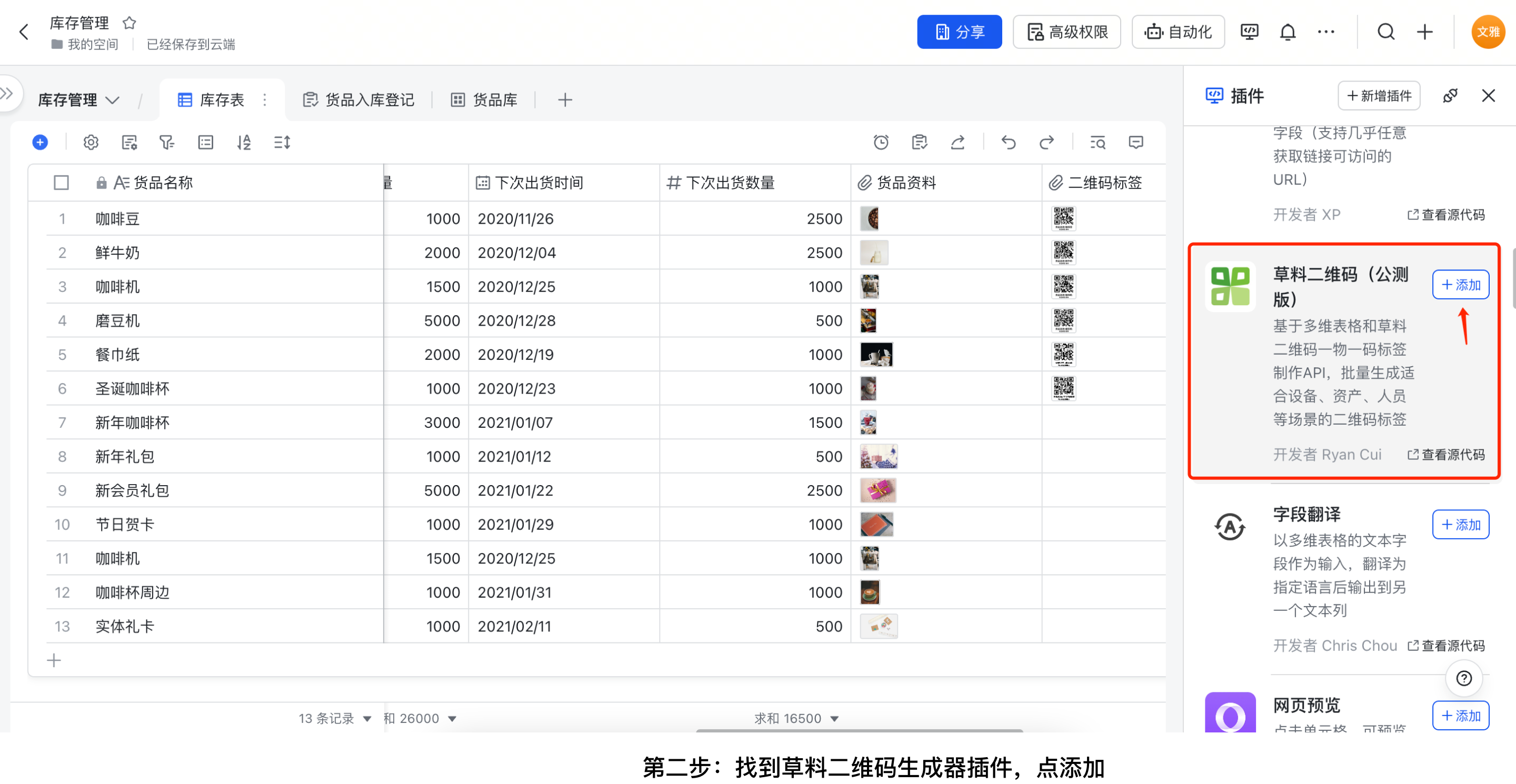Image resolution: width=1516 pixels, height=784 pixels.
Task: Click the find records search icon
Action: pyautogui.click(x=1097, y=143)
